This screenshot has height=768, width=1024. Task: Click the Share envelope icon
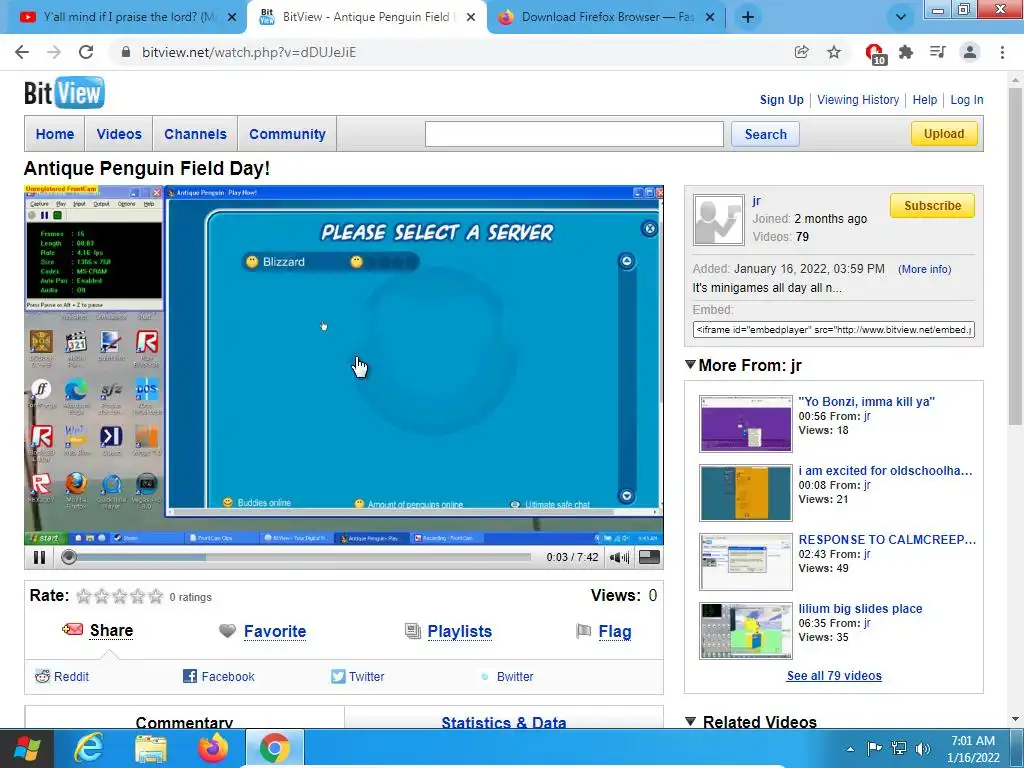tap(72, 630)
